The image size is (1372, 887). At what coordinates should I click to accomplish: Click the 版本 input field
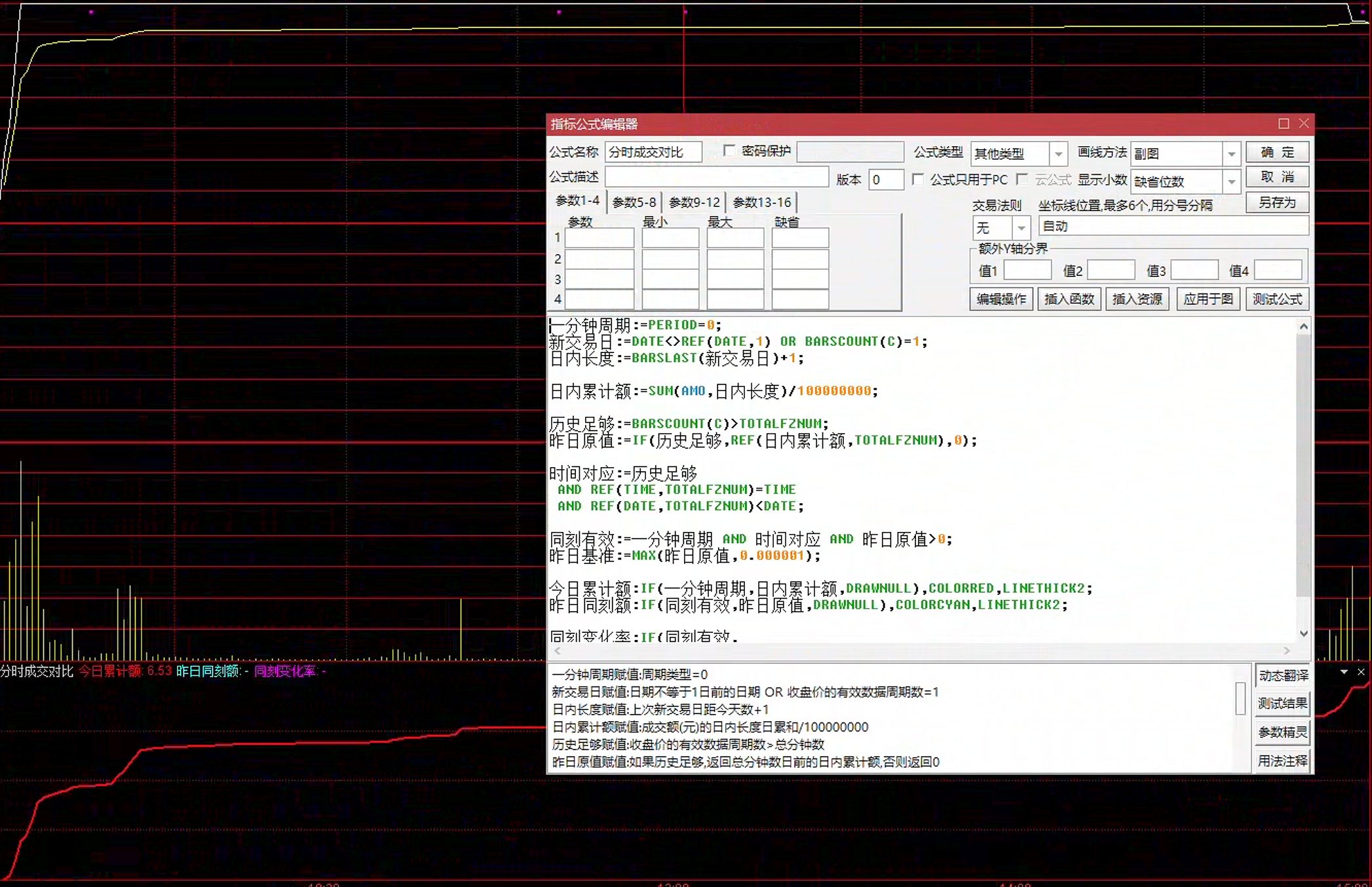[x=886, y=179]
